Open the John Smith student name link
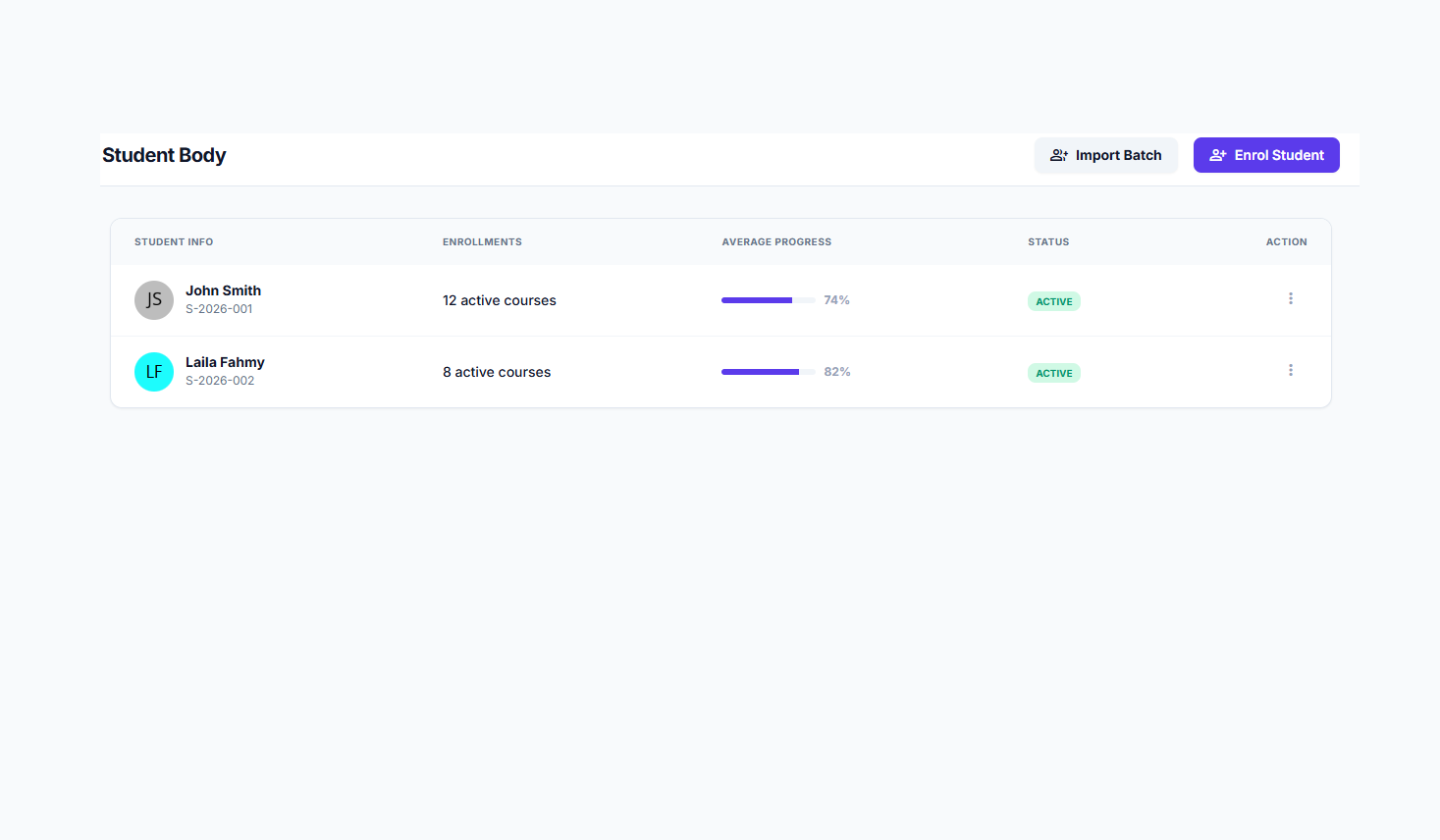1440x840 pixels. tap(223, 290)
